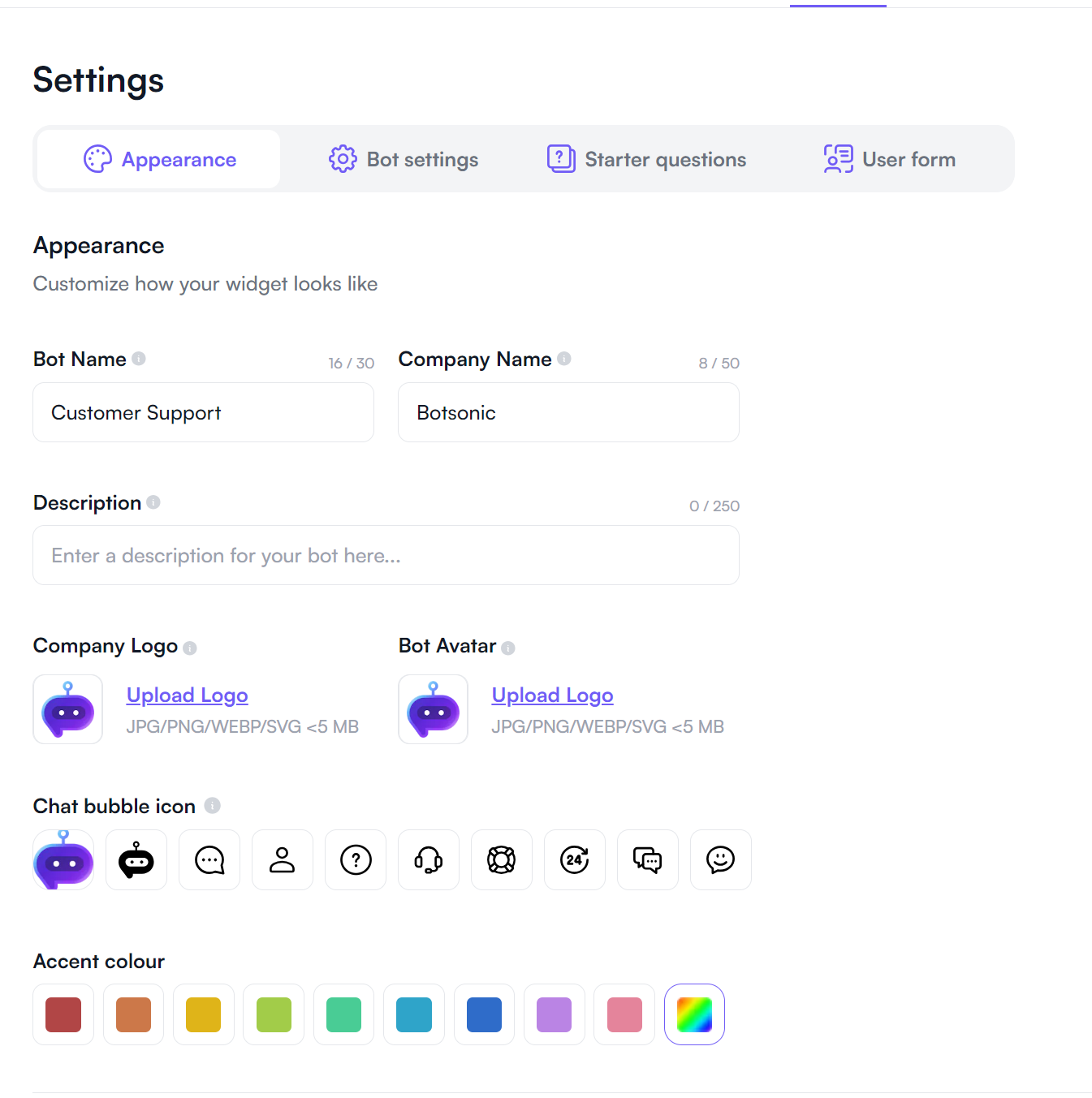Open the Bot settings tab

pos(404,159)
